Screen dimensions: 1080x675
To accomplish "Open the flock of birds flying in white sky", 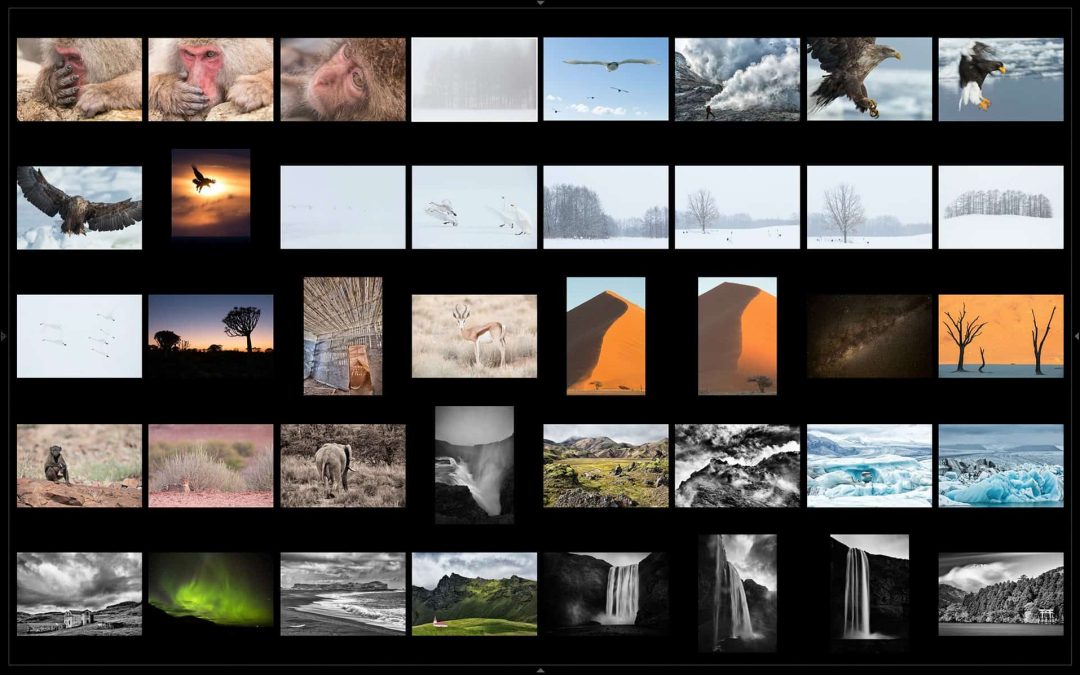I will point(79,336).
